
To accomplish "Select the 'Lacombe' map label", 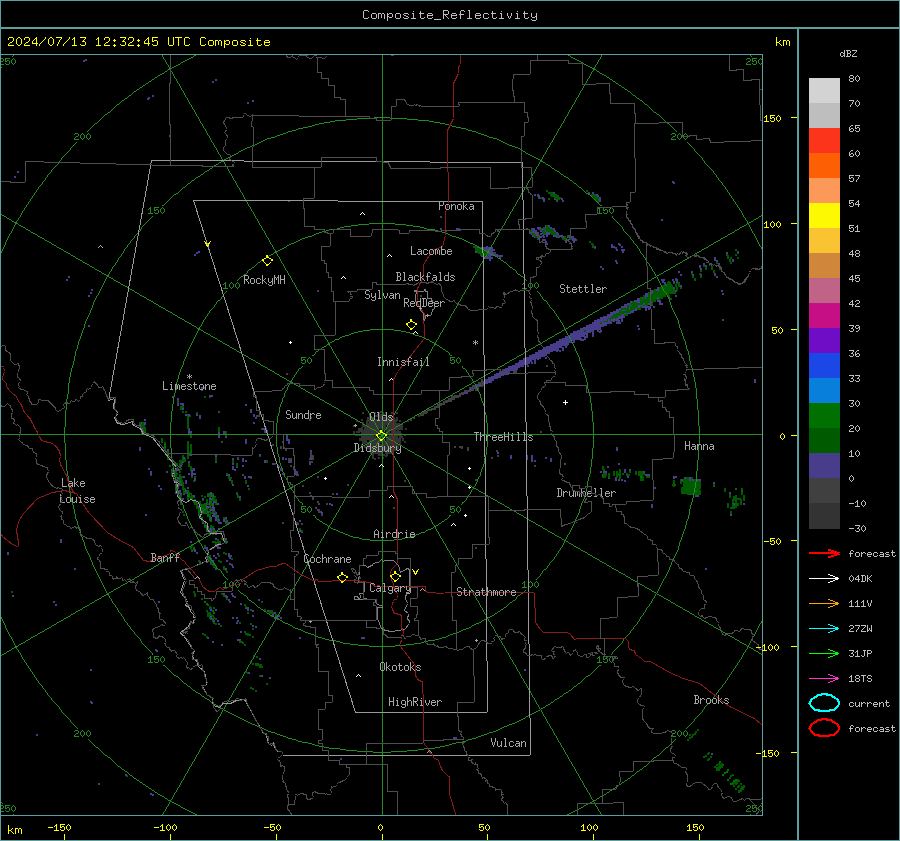I will point(431,251).
